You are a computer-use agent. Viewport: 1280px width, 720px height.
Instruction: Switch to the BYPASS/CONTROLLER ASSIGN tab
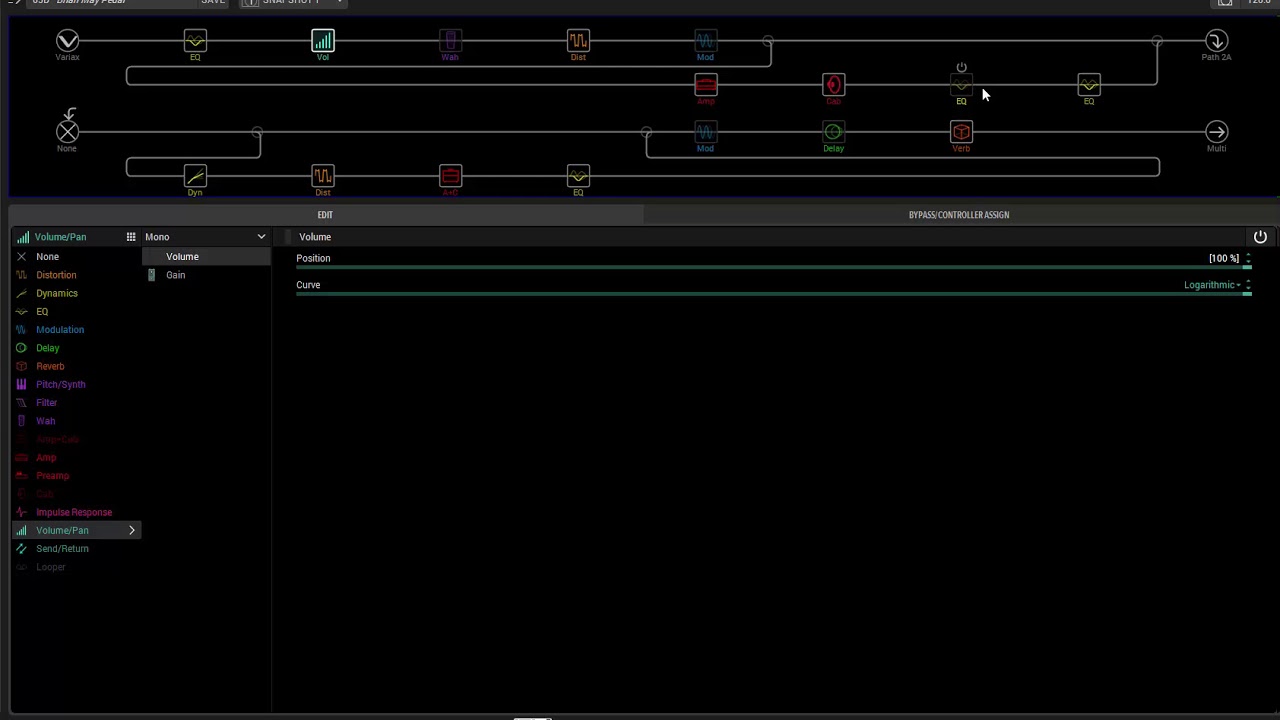click(x=959, y=215)
